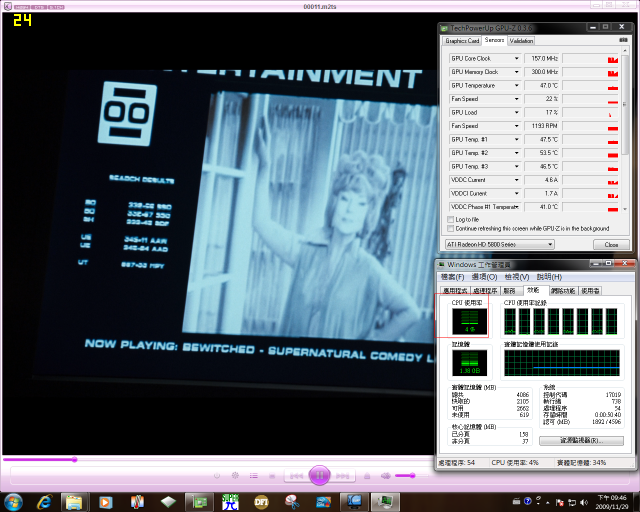Click the white diamond taskbar icon
This screenshot has height=512, width=640.
pyautogui.click(x=168, y=502)
